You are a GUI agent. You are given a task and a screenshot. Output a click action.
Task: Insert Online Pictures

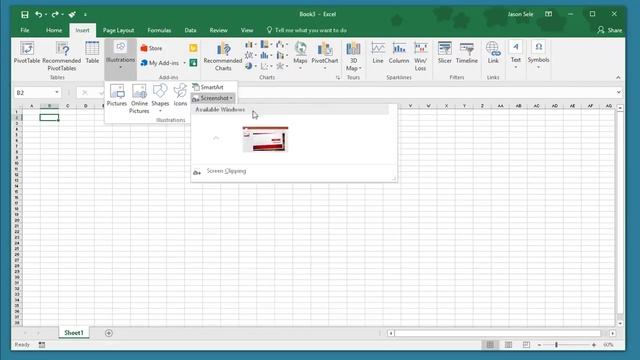139,99
